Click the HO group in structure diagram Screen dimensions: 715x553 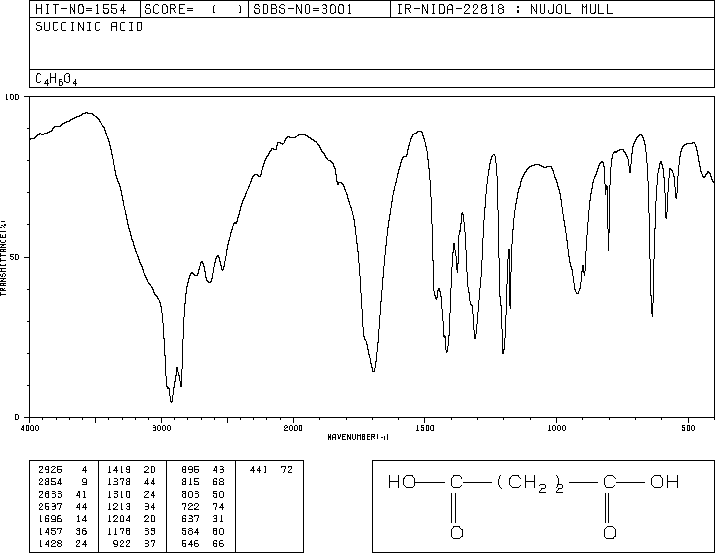pyautogui.click(x=402, y=482)
